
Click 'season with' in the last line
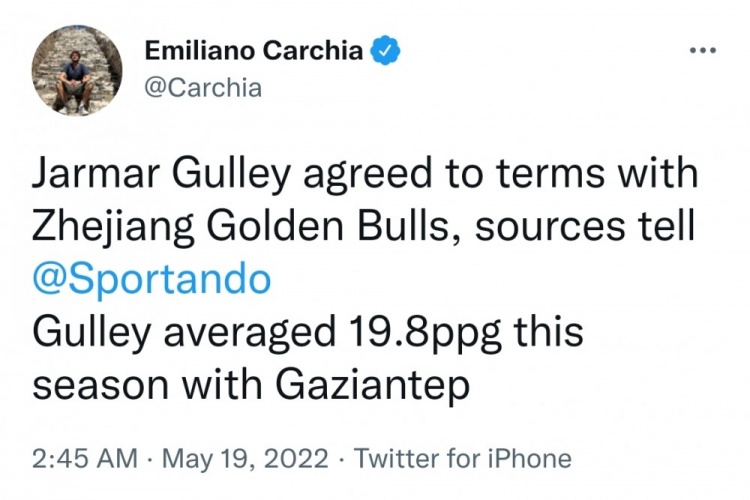[147, 385]
